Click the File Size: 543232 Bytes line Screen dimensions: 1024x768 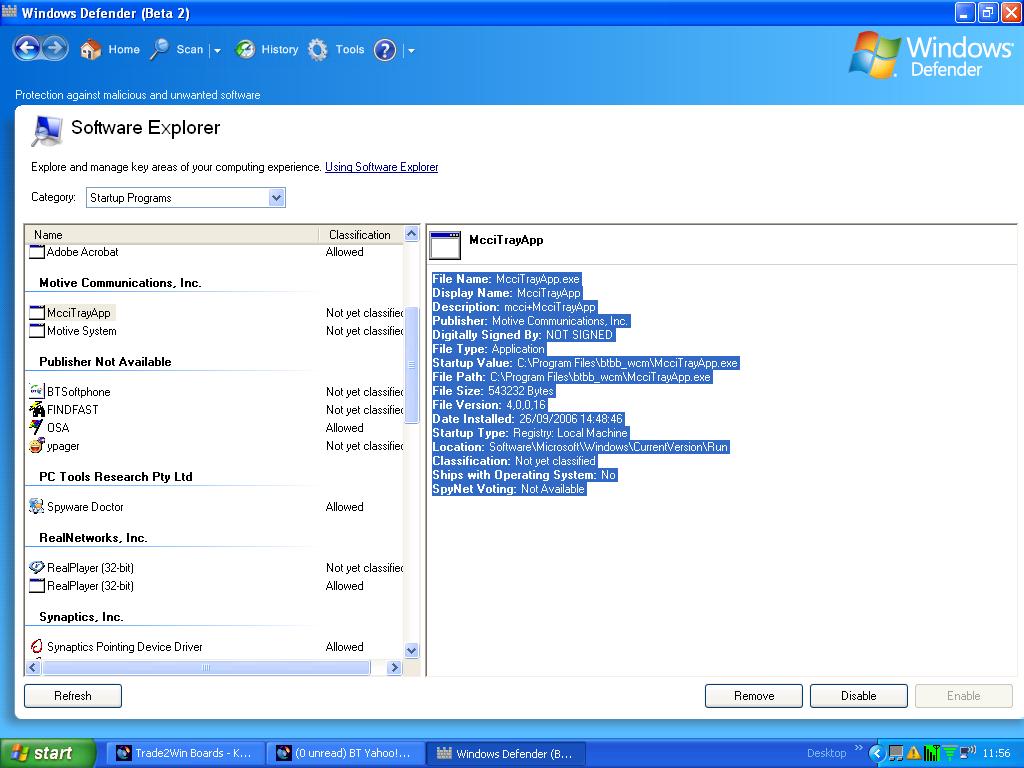(x=494, y=391)
